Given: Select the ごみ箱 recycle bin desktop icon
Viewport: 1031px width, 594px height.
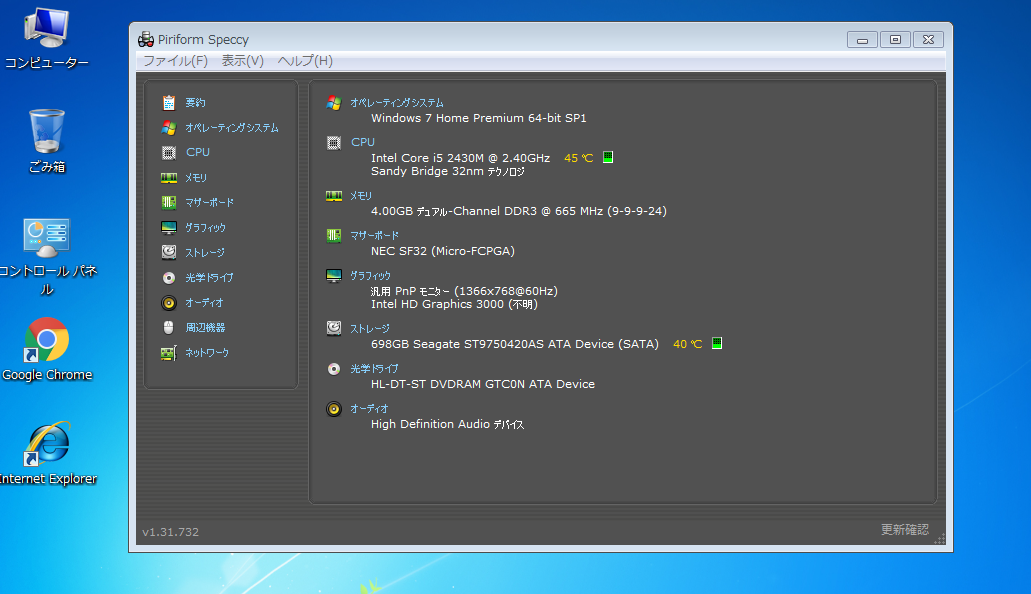Looking at the screenshot, I should click(47, 141).
